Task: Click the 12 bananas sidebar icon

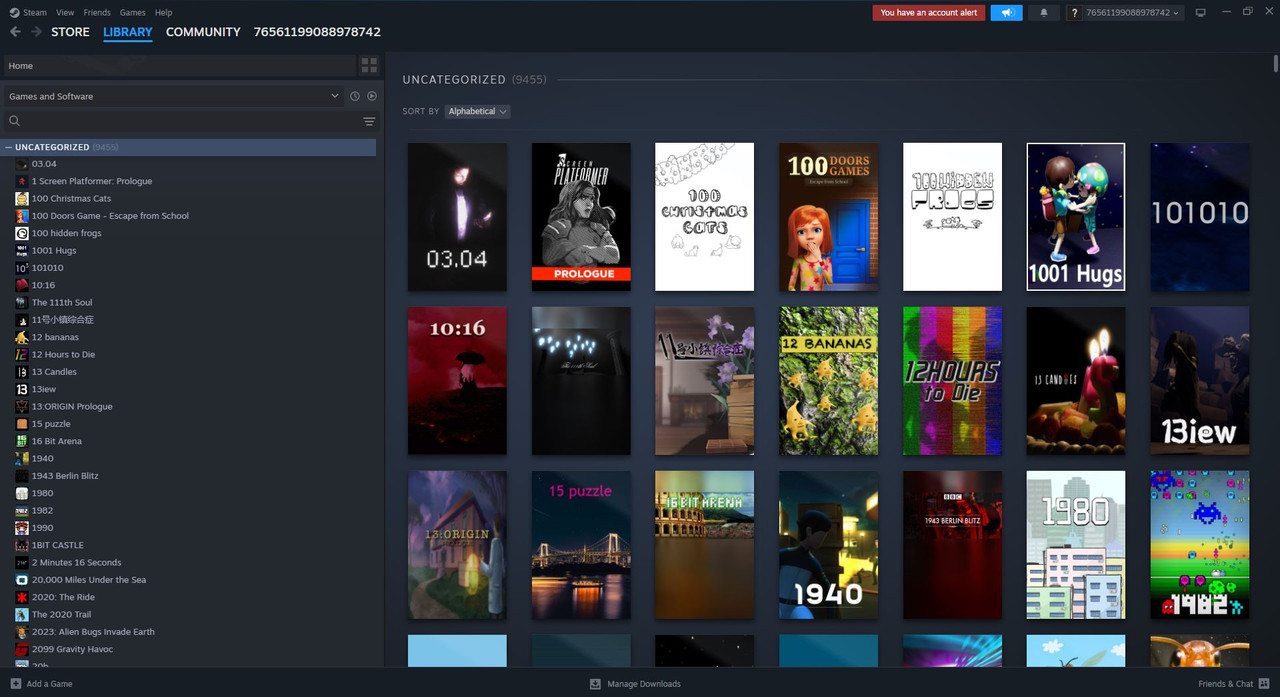Action: point(22,337)
